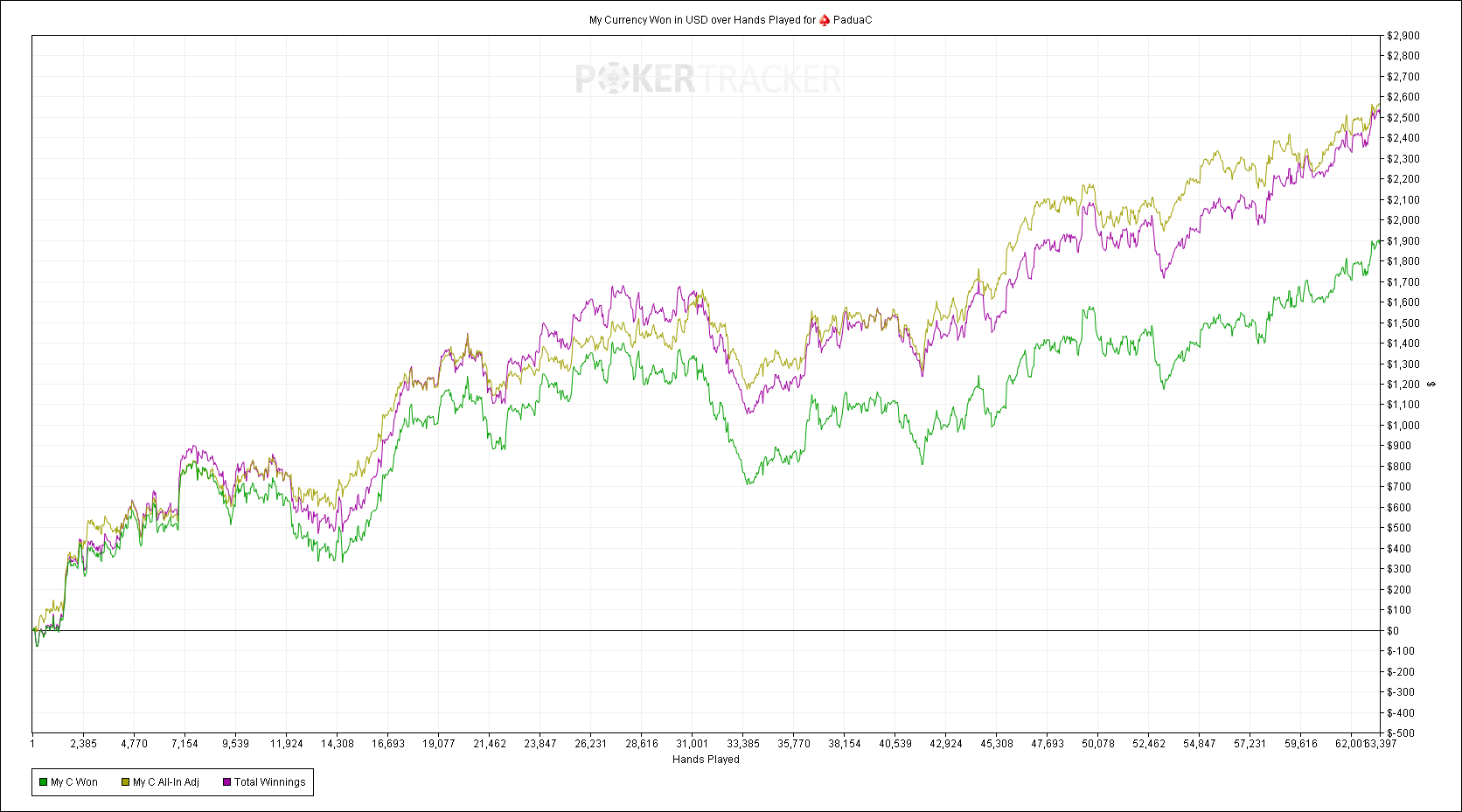Screen dimensions: 1462x812
Task: Click the chart title text
Action: pos(730,19)
